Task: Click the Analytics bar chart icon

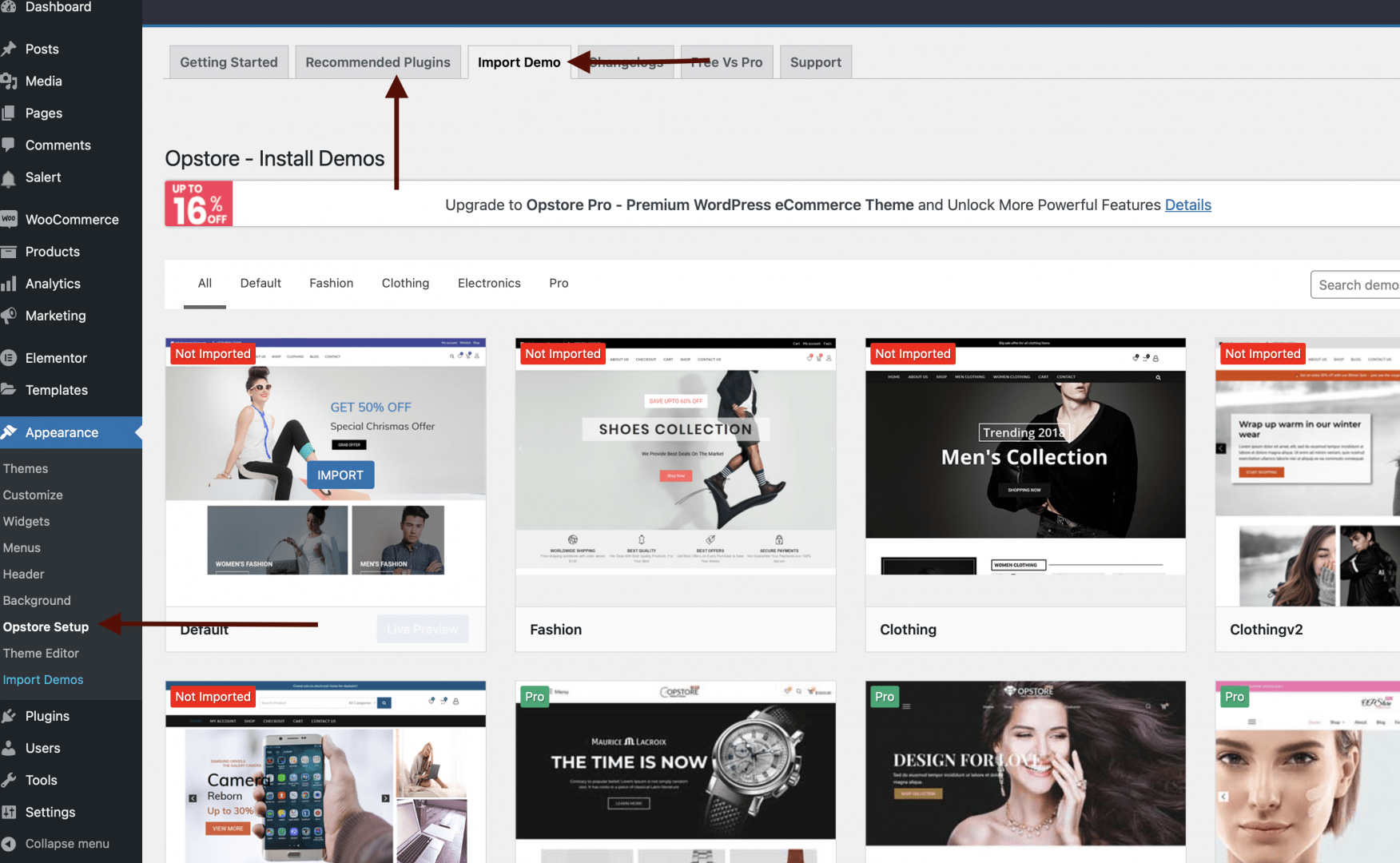Action: click(9, 283)
